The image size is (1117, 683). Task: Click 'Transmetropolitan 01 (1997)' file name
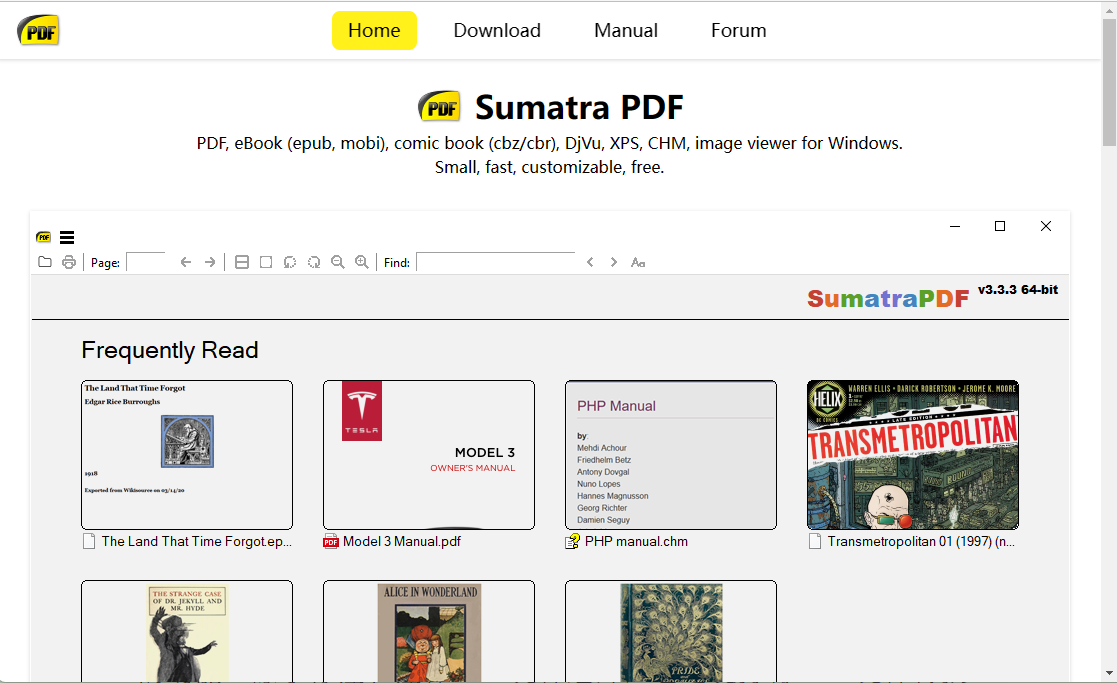pyautogui.click(x=921, y=541)
